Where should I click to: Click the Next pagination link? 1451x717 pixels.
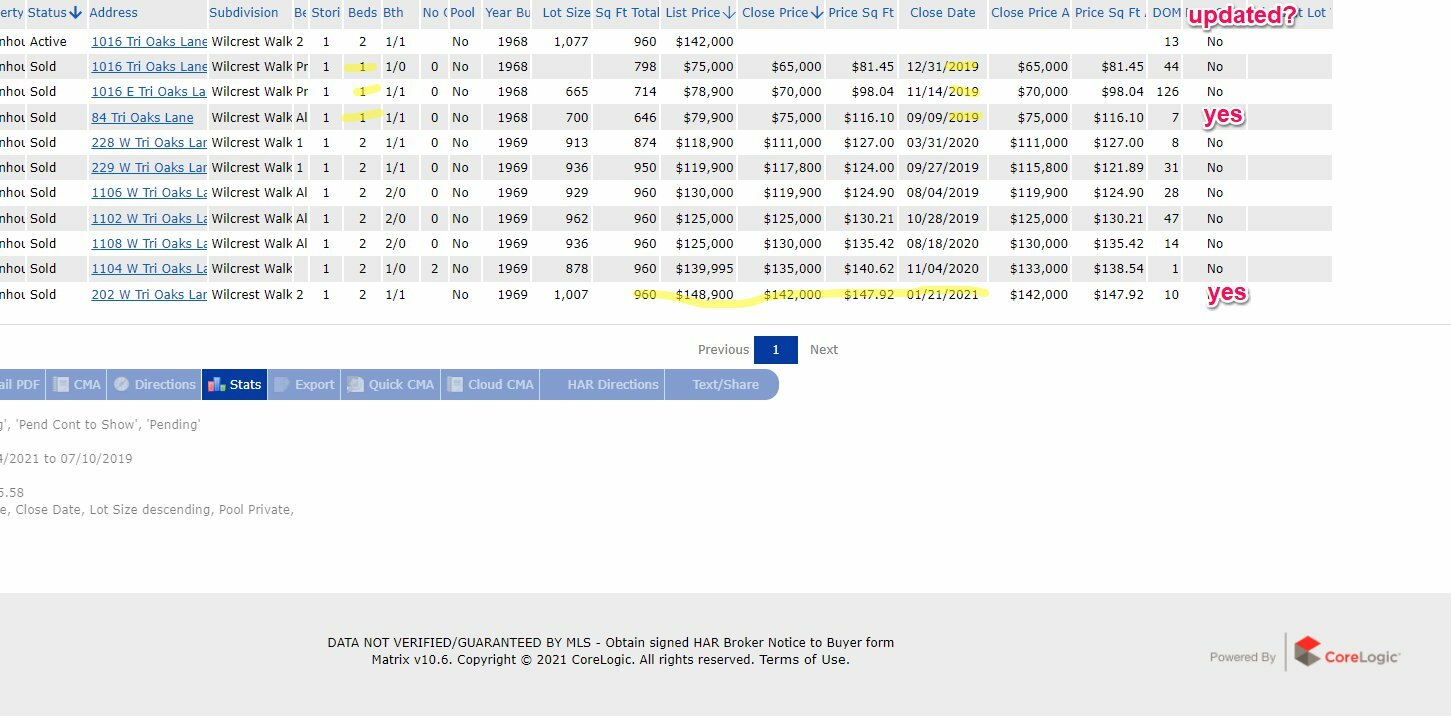(x=823, y=349)
